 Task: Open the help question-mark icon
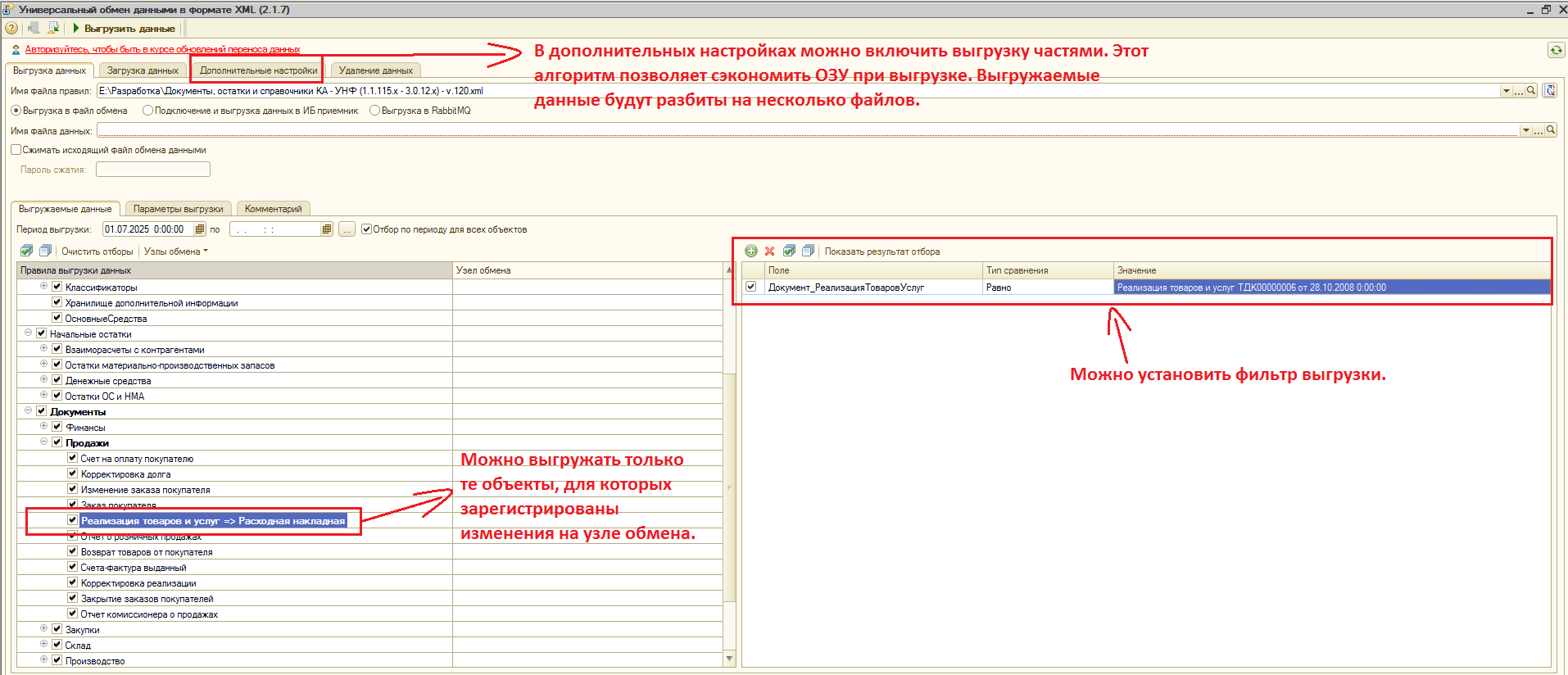(11, 28)
